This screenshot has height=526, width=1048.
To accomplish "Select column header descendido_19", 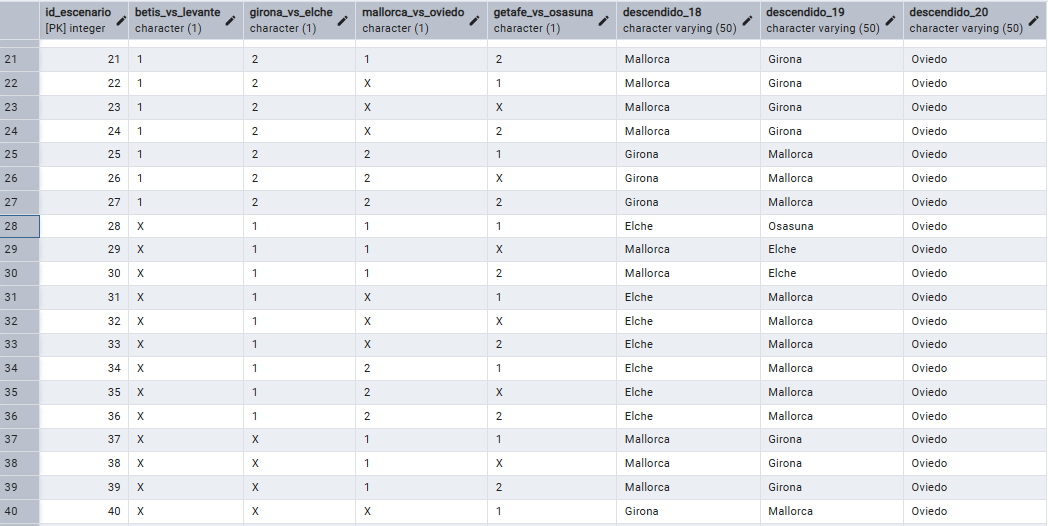I will (832, 20).
